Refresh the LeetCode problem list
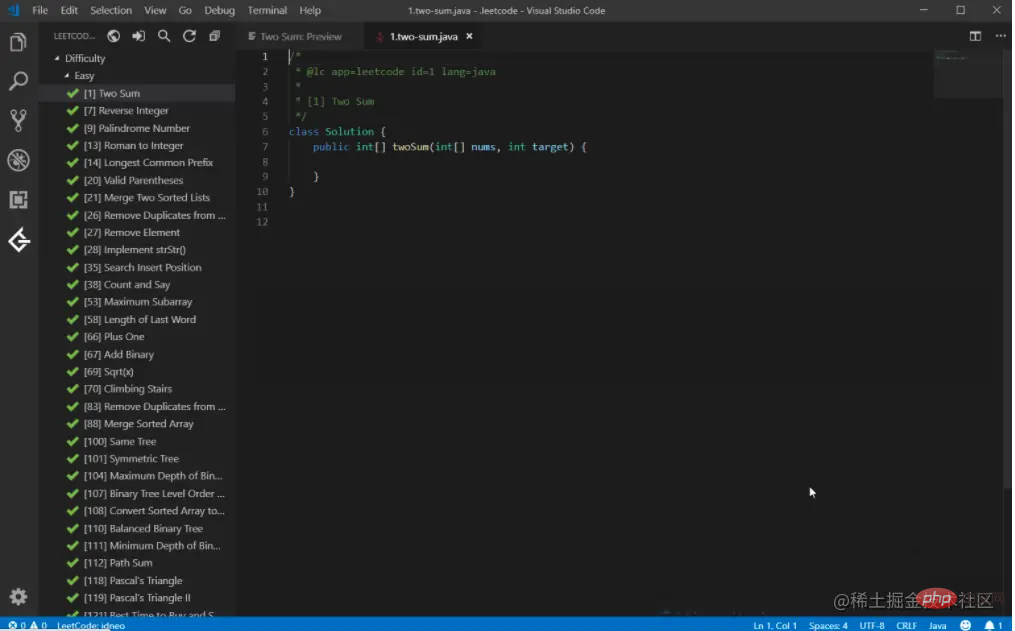The width and height of the screenshot is (1015, 631). pos(189,36)
